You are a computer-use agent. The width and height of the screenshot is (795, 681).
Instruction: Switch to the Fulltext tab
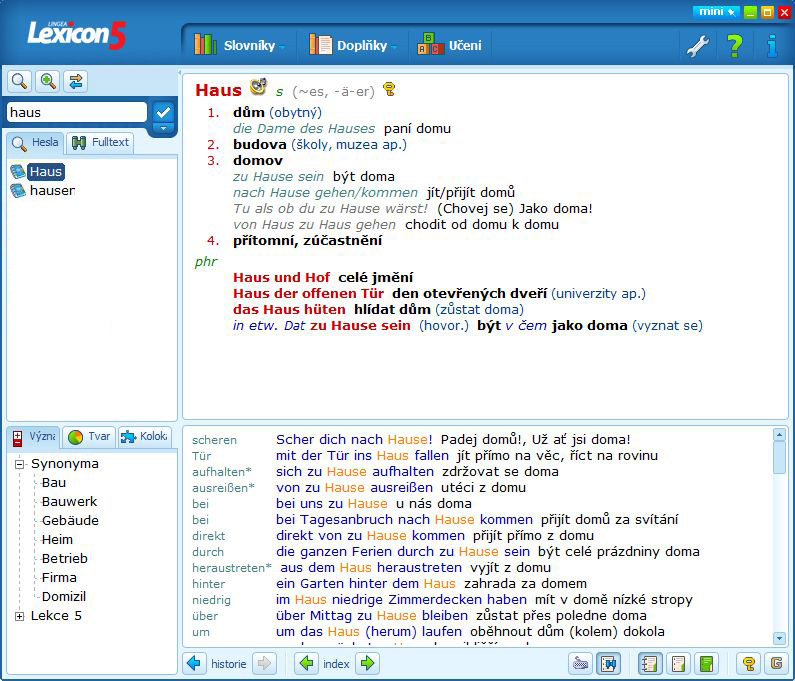coord(100,143)
